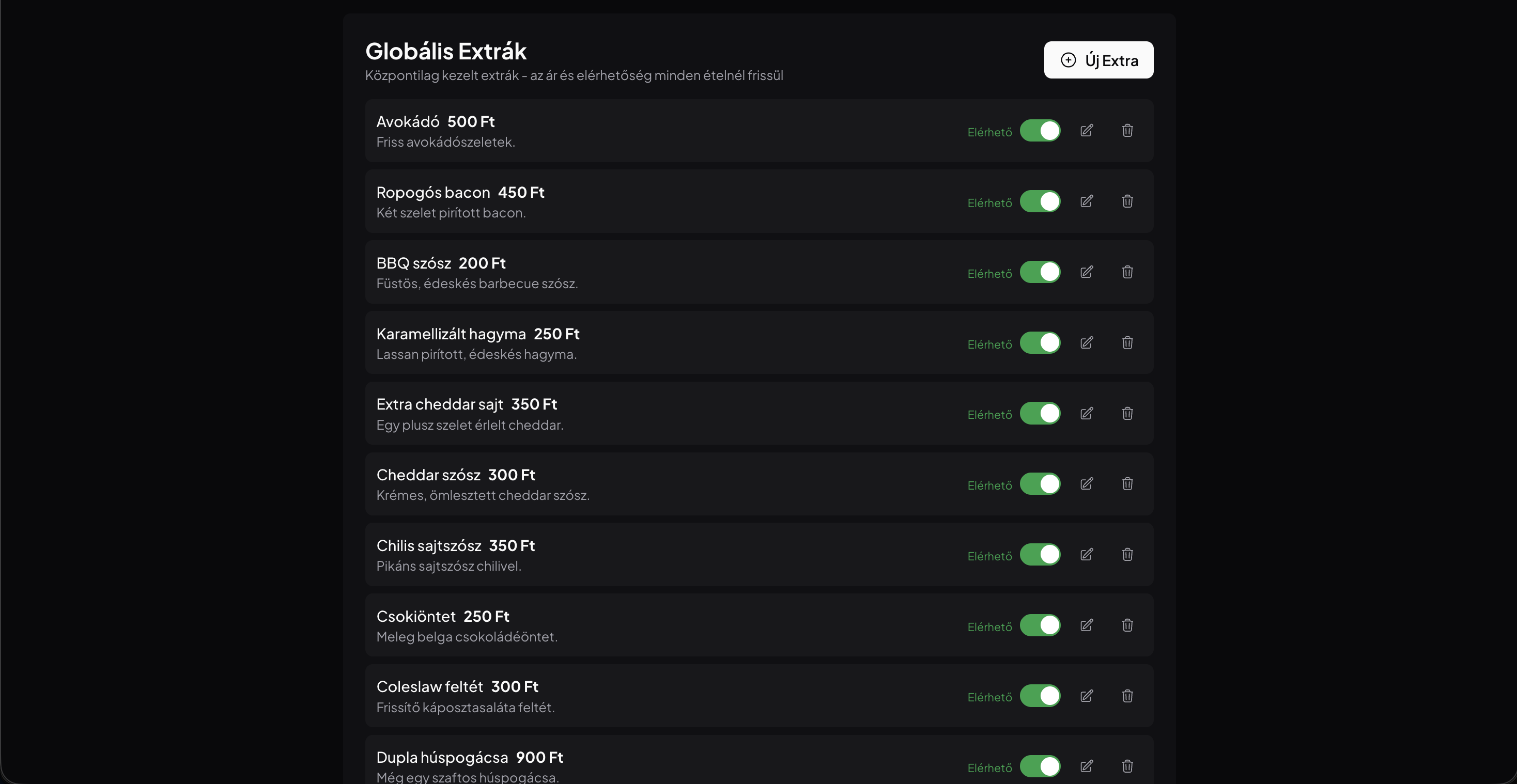This screenshot has height=784, width=1517.
Task: Click 'Füstös, édeskés barbecue szósz.' description
Action: click(477, 284)
